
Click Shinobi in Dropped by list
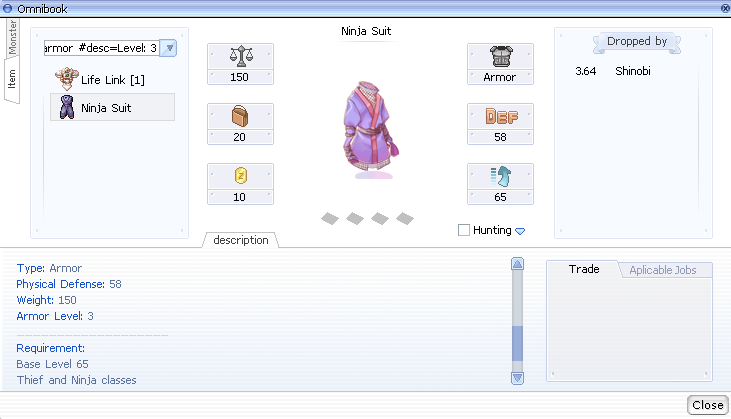[x=632, y=71]
